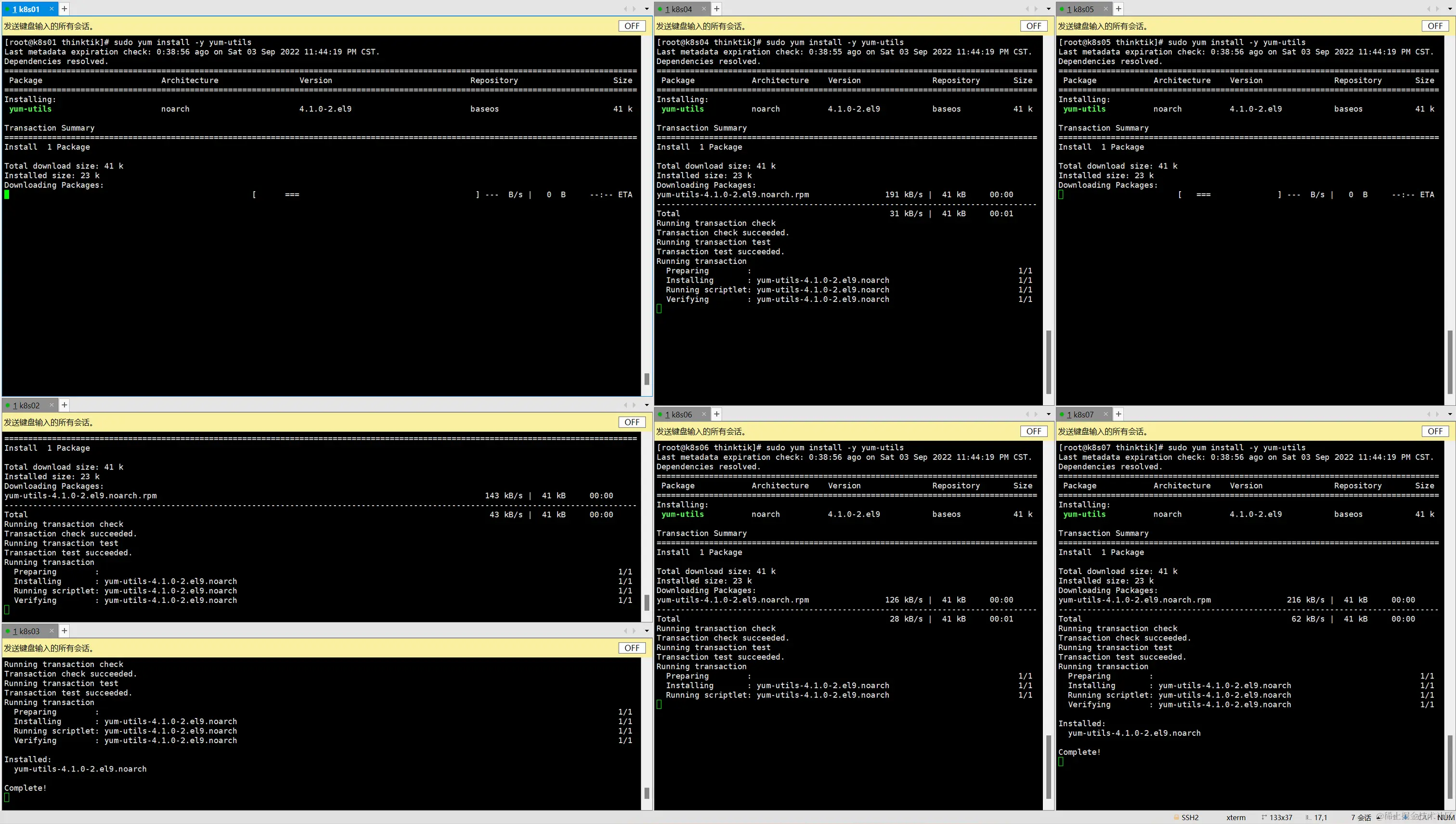1456x824 pixels.
Task: Add new tab beside k8s02
Action: 65,405
